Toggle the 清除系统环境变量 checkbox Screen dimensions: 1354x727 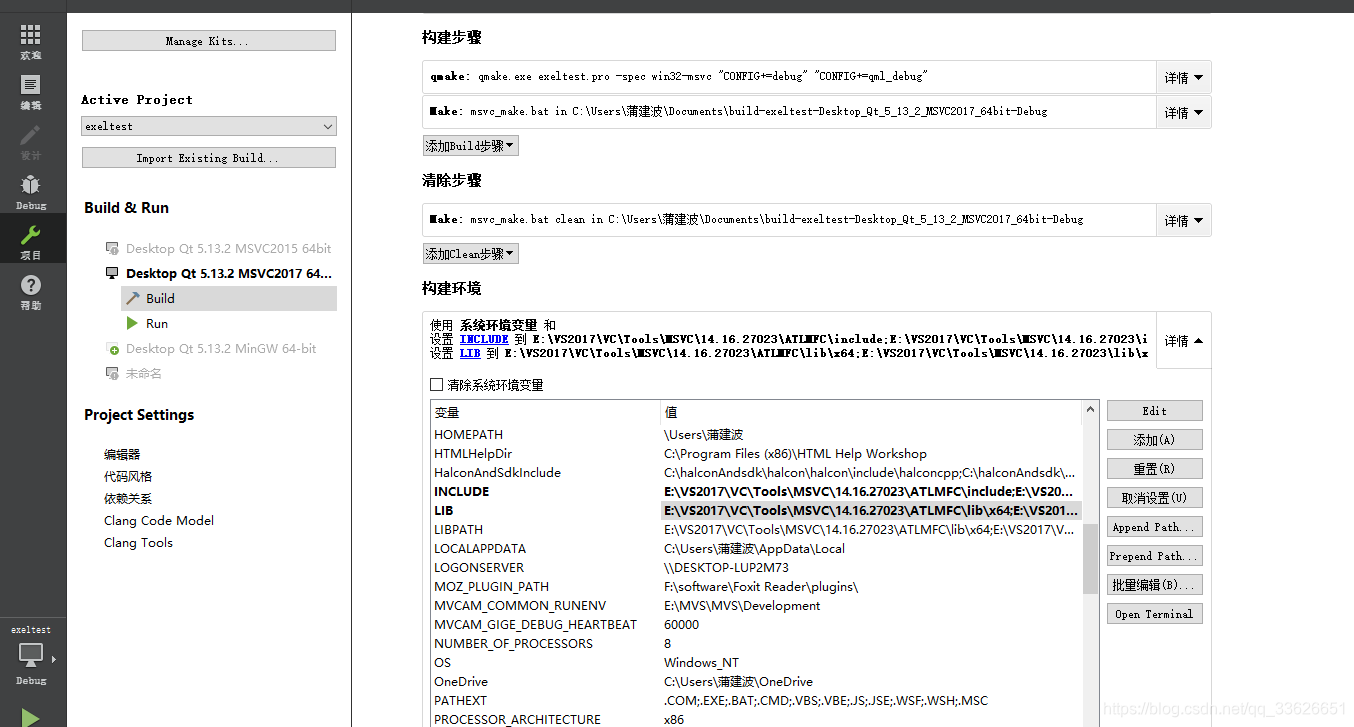point(436,385)
